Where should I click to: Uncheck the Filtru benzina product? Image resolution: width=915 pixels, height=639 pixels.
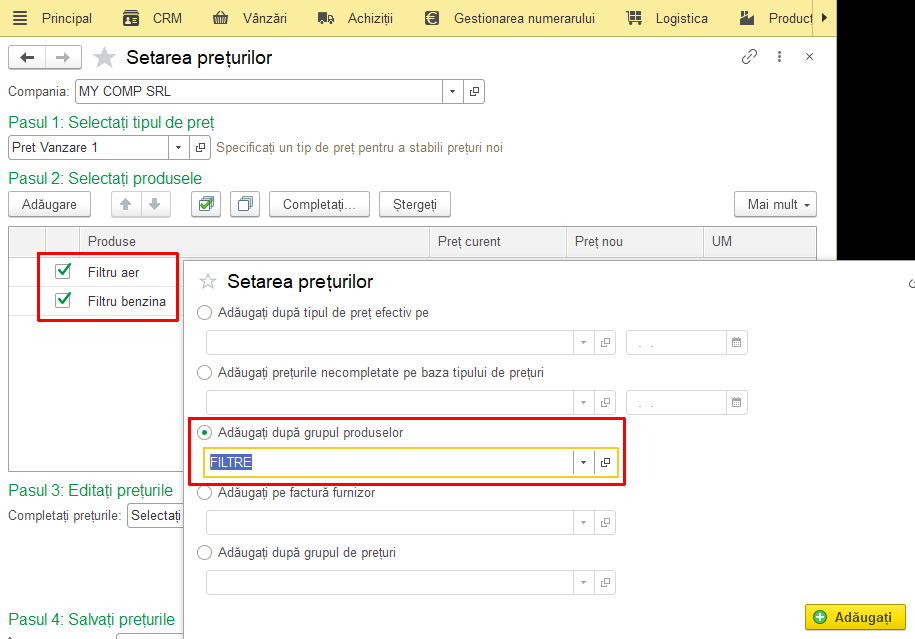(62, 301)
